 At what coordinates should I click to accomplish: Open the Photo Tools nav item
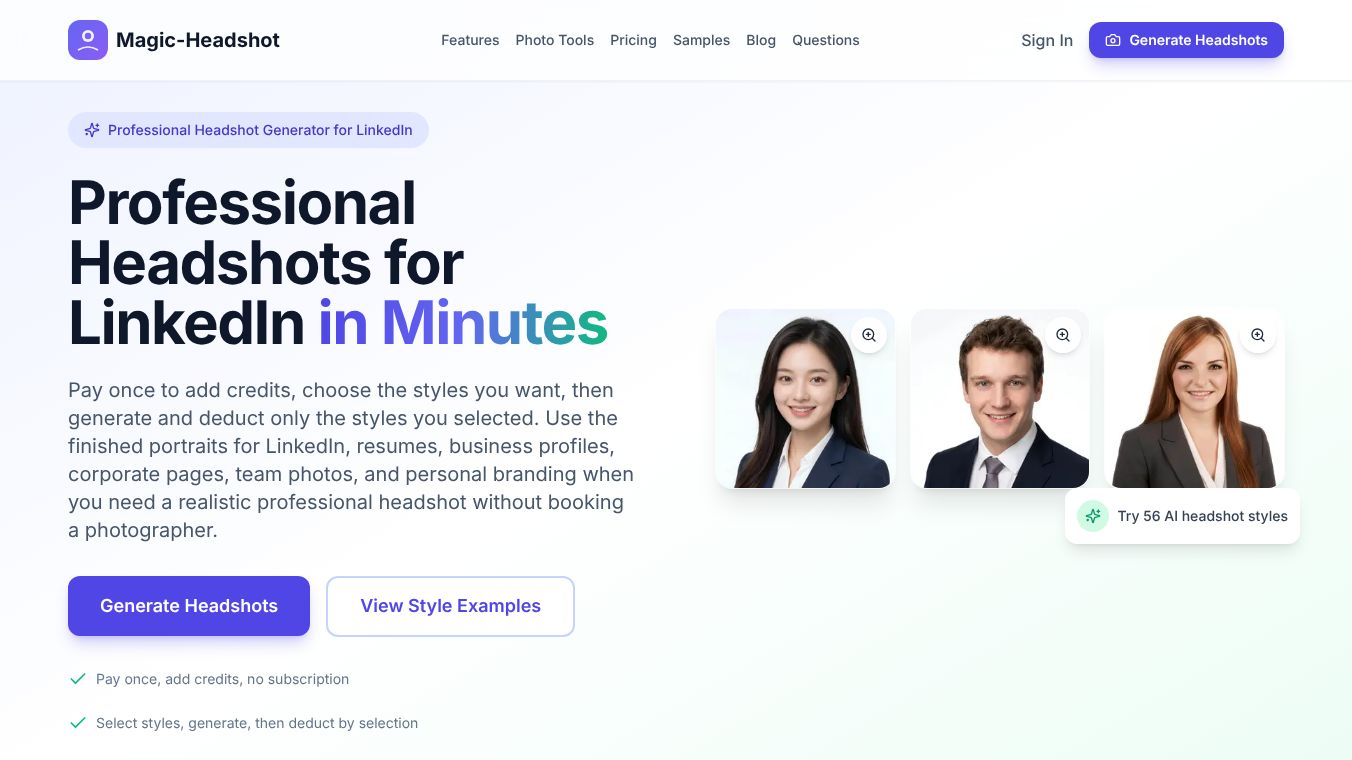pyautogui.click(x=555, y=40)
